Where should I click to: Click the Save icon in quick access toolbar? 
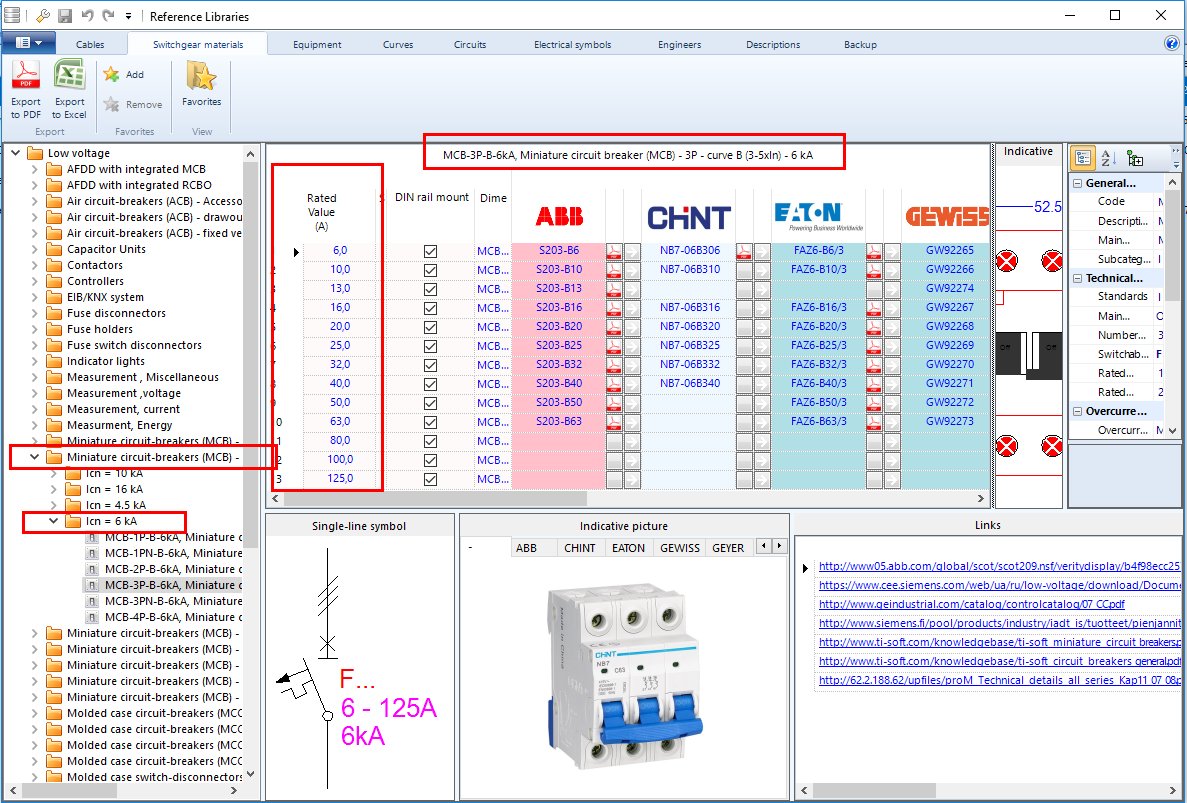[64, 15]
